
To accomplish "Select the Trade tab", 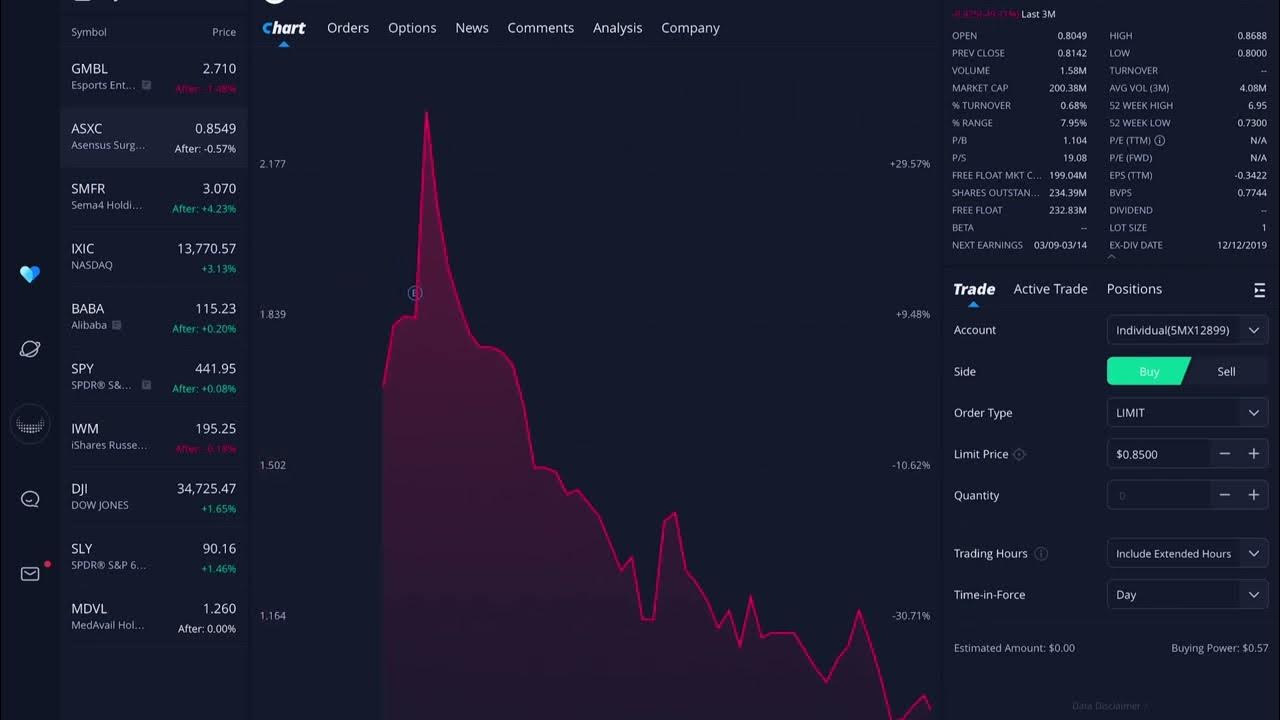I will click(x=973, y=289).
